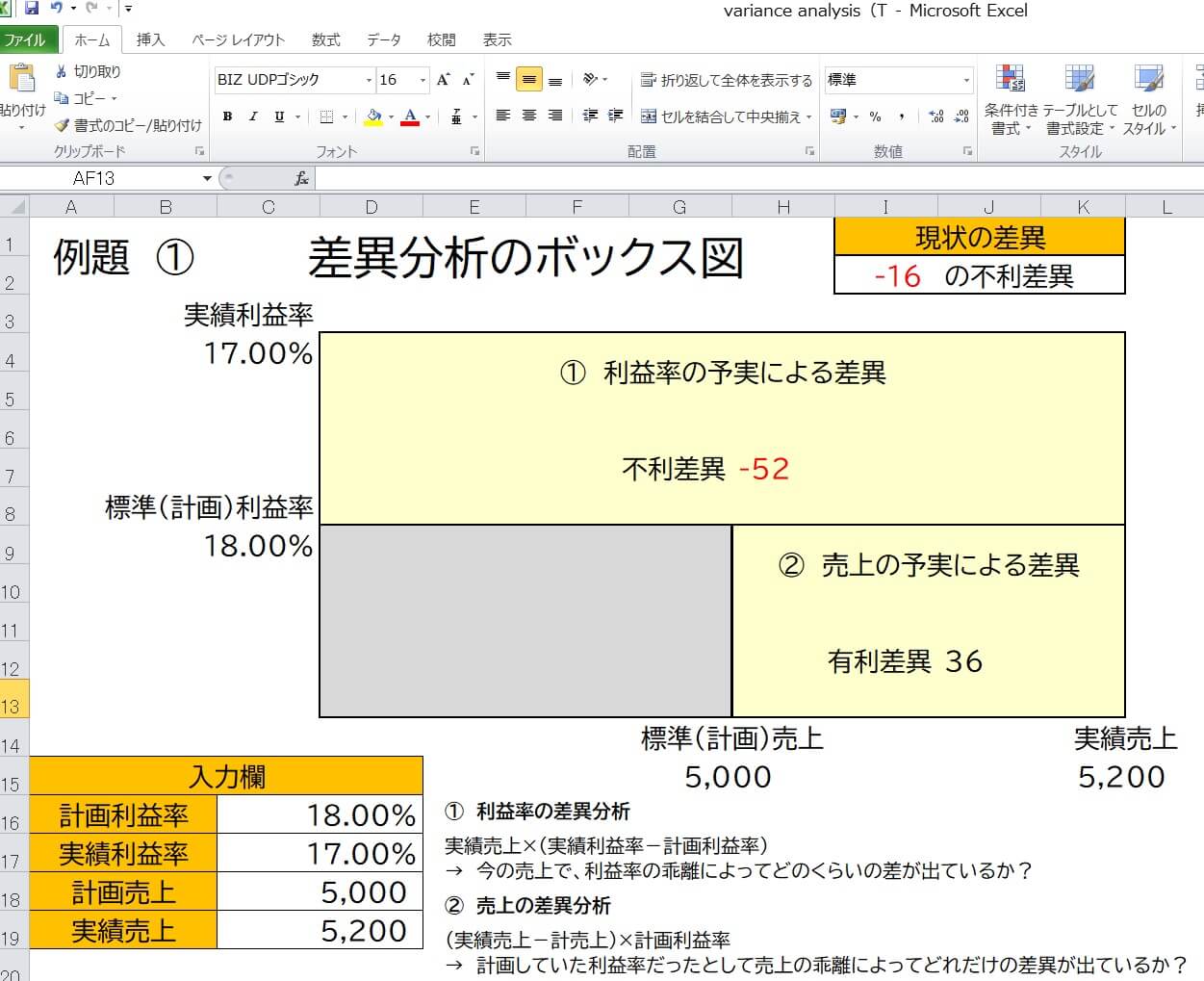Open Merge and Center dropdown arrow

coord(809,116)
